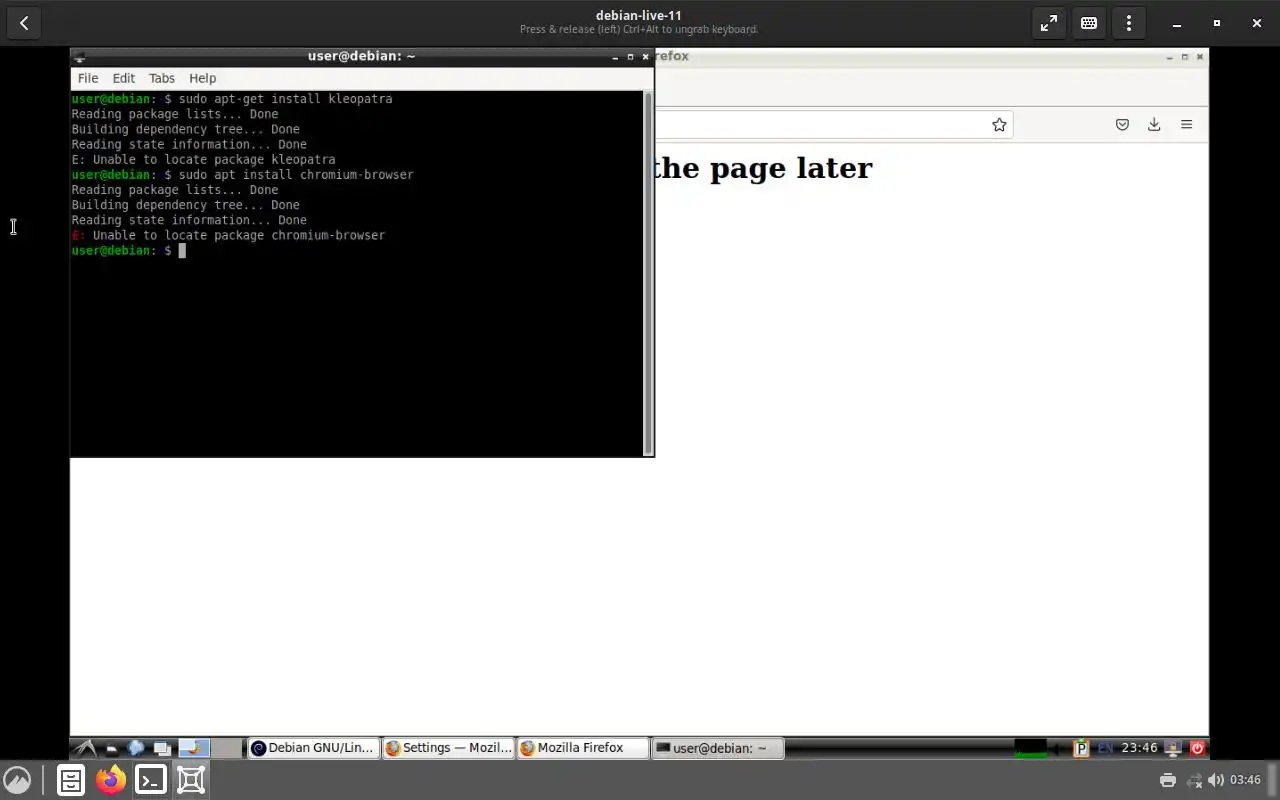Click the EN keyboard layout indicator
This screenshot has width=1280, height=800.
coord(1105,748)
